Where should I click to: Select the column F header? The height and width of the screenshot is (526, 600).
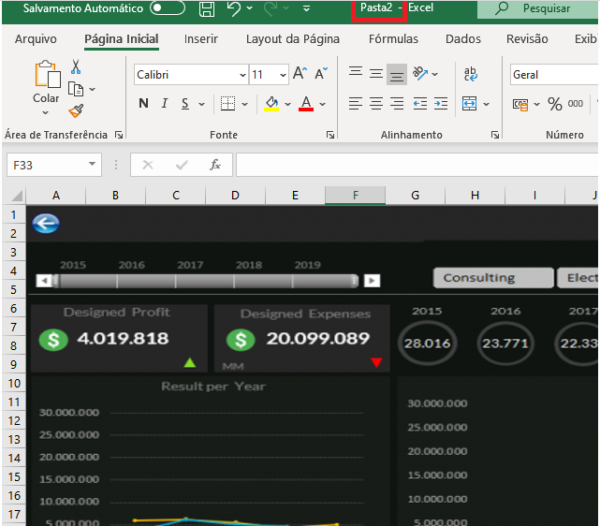point(355,195)
